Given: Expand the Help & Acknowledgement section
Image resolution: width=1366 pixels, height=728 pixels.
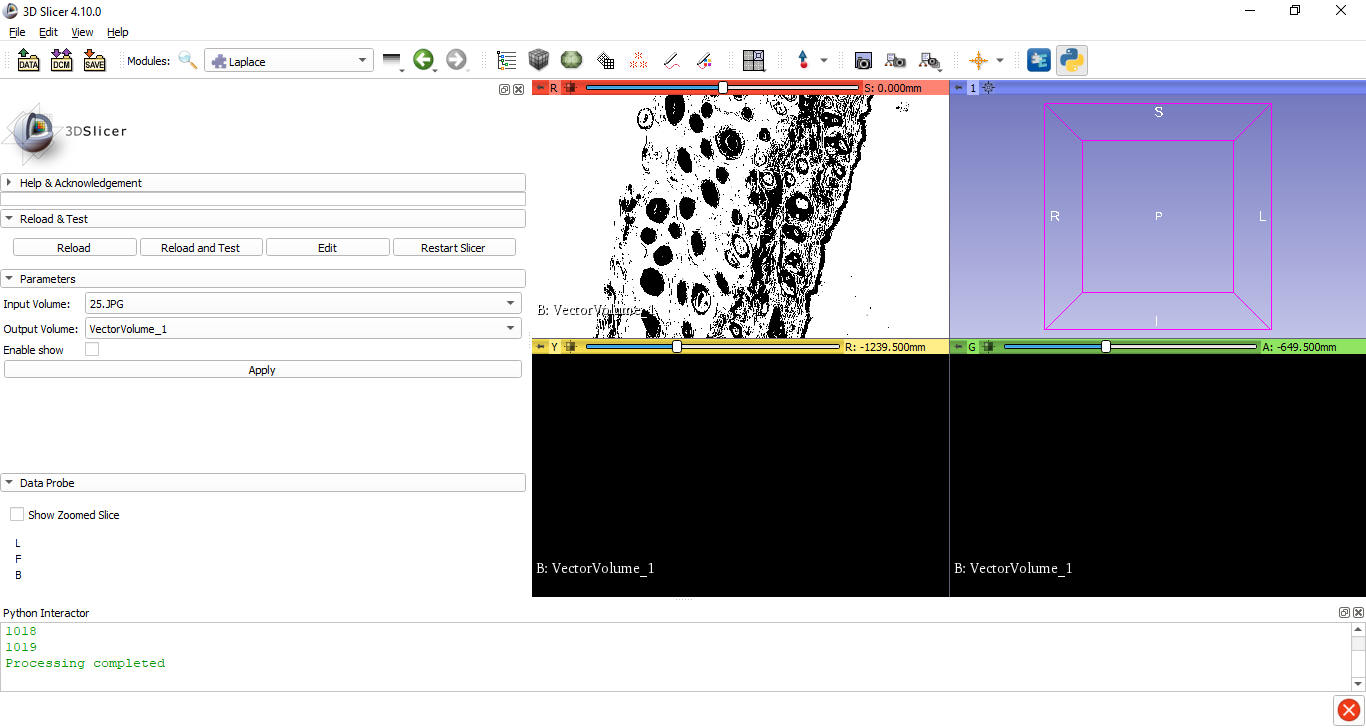Looking at the screenshot, I should click(x=263, y=183).
